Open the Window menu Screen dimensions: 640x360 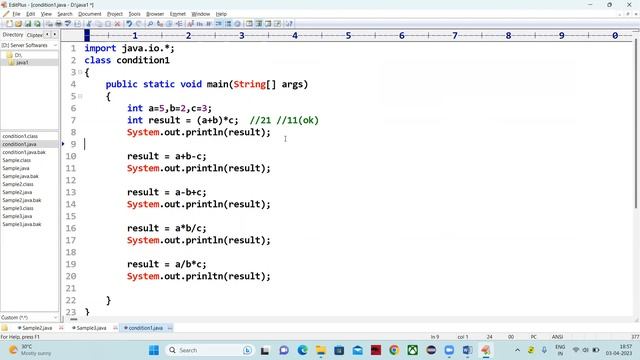click(200, 14)
